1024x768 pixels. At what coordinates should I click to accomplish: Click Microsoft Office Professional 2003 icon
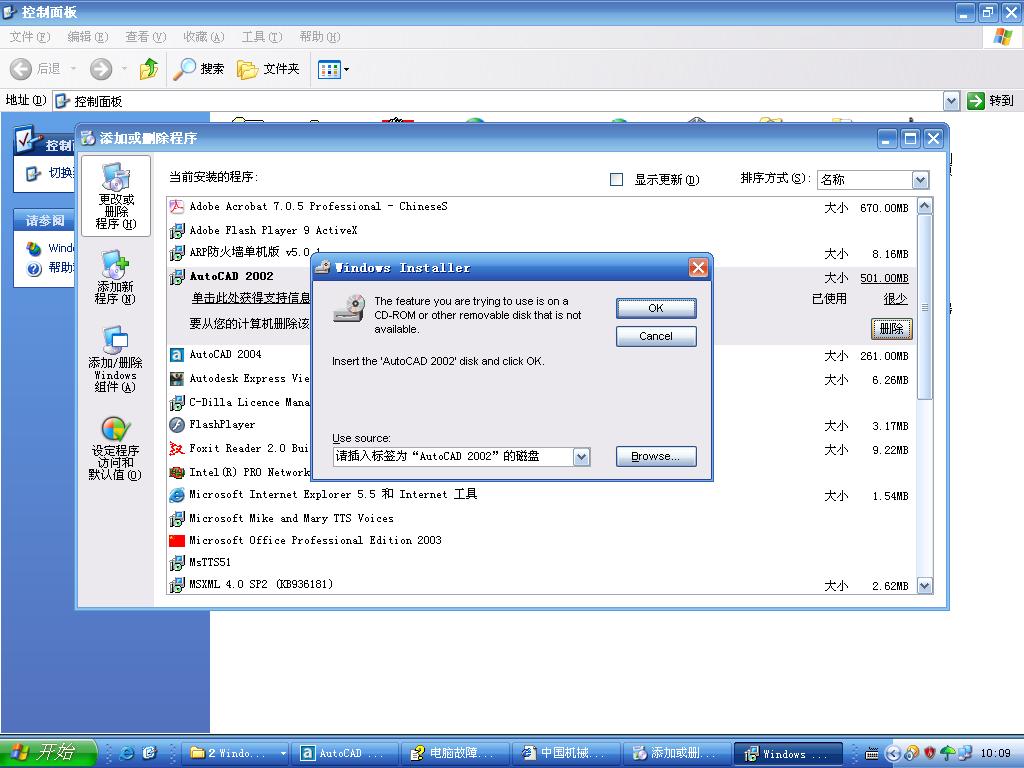177,541
